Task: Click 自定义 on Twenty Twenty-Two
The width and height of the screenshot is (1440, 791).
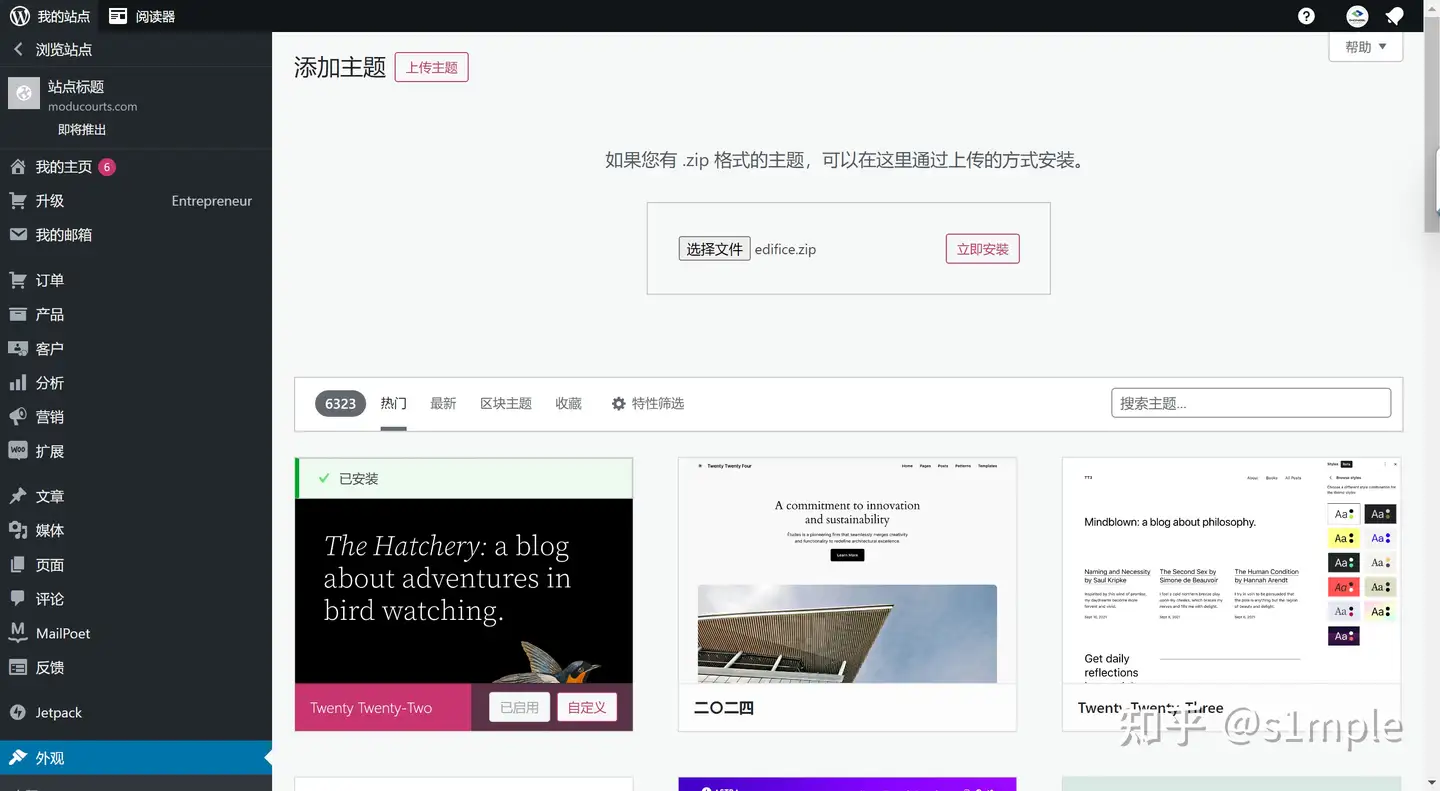Action: pos(587,707)
